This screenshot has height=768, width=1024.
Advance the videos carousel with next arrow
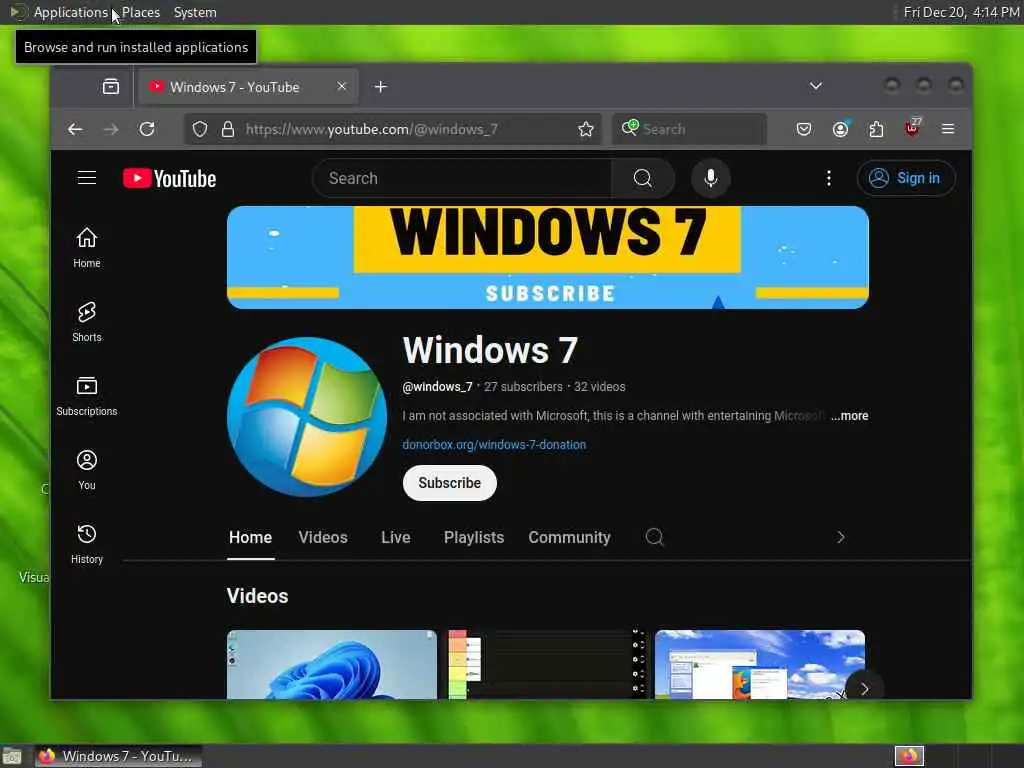864,689
